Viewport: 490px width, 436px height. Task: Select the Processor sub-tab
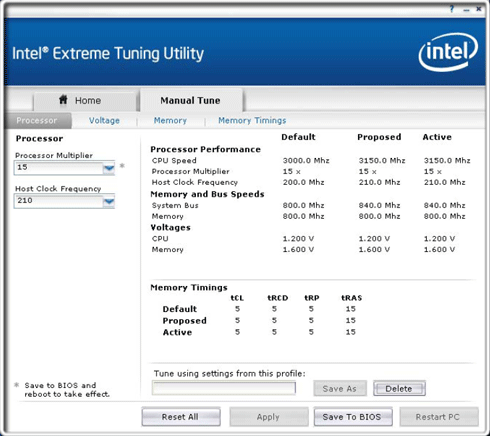point(37,120)
